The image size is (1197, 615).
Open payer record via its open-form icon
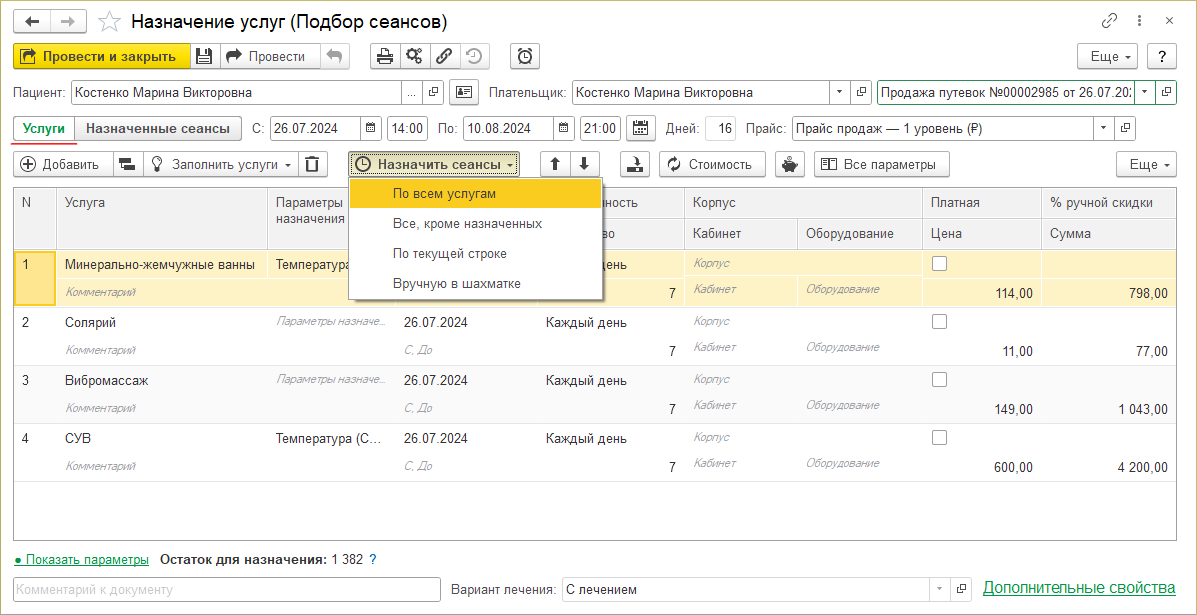860,92
